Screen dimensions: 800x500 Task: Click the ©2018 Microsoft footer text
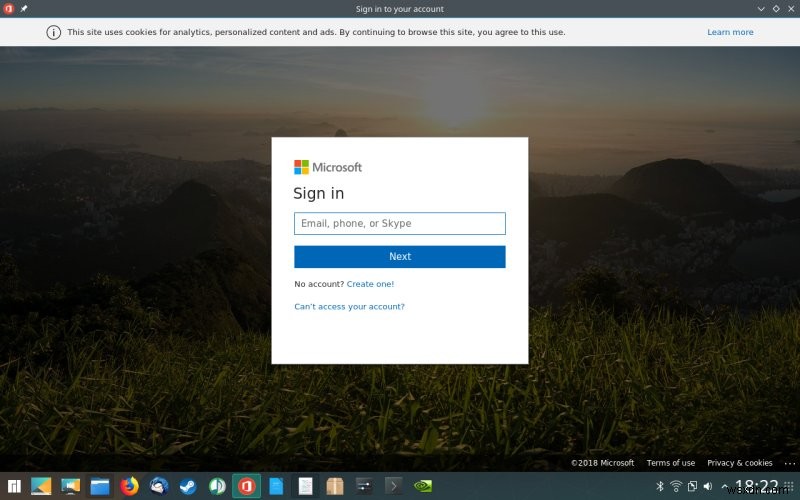[602, 463]
